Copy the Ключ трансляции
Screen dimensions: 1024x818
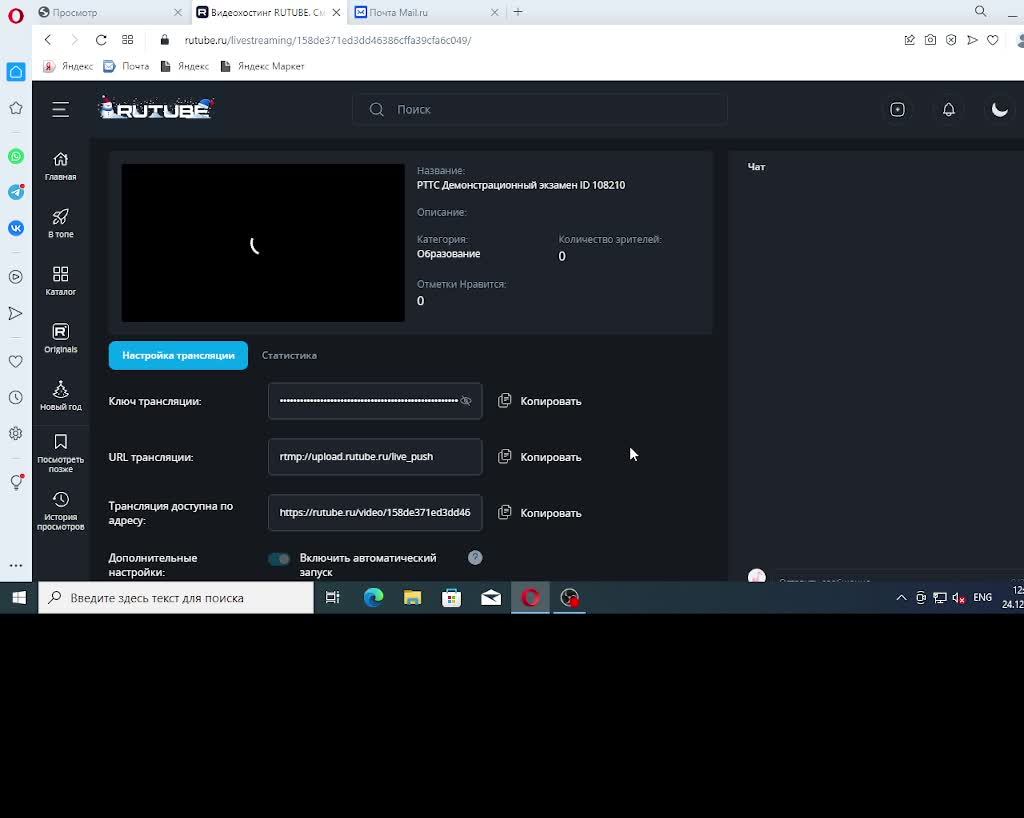click(539, 401)
